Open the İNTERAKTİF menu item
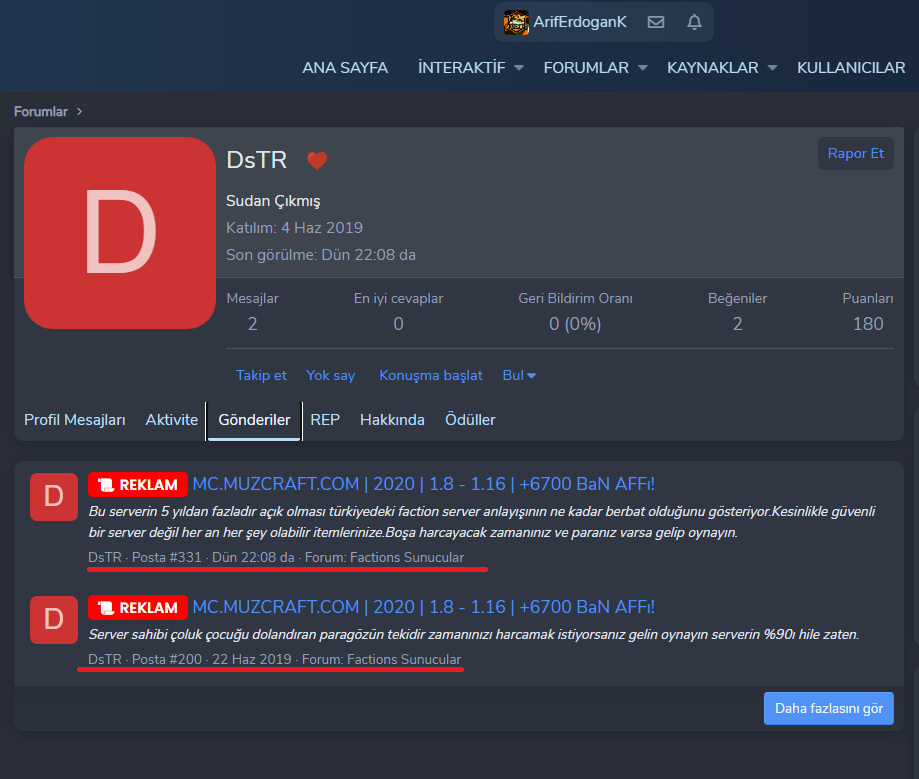The height and width of the screenshot is (779, 919). coord(461,68)
